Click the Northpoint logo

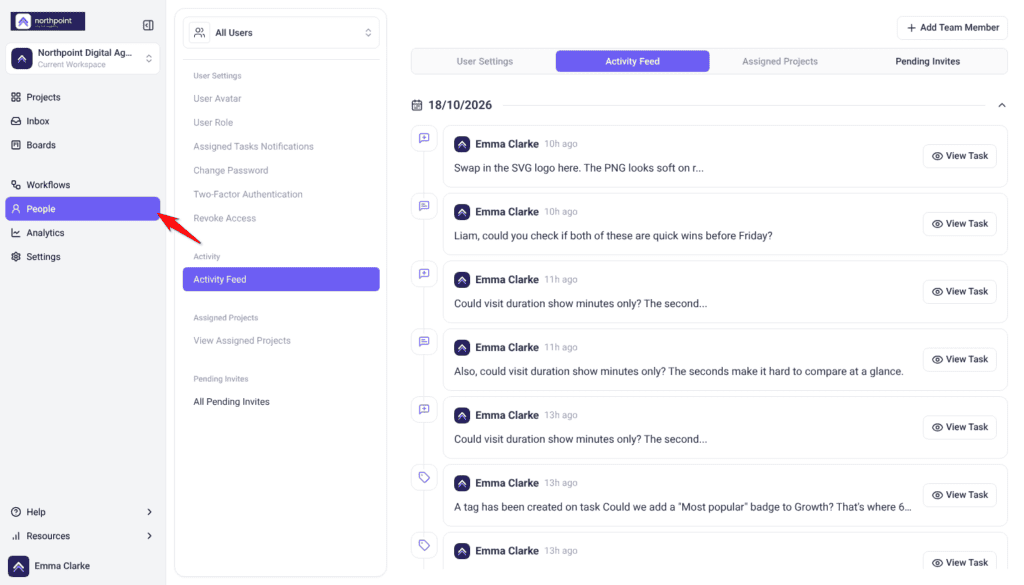[48, 21]
